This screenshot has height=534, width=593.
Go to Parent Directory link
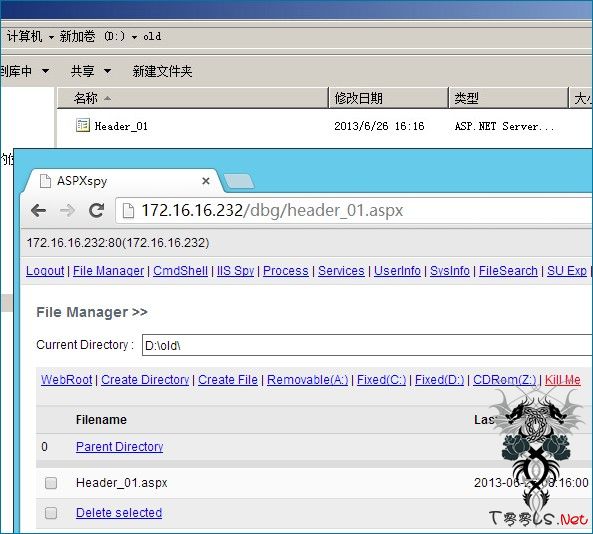coord(120,447)
